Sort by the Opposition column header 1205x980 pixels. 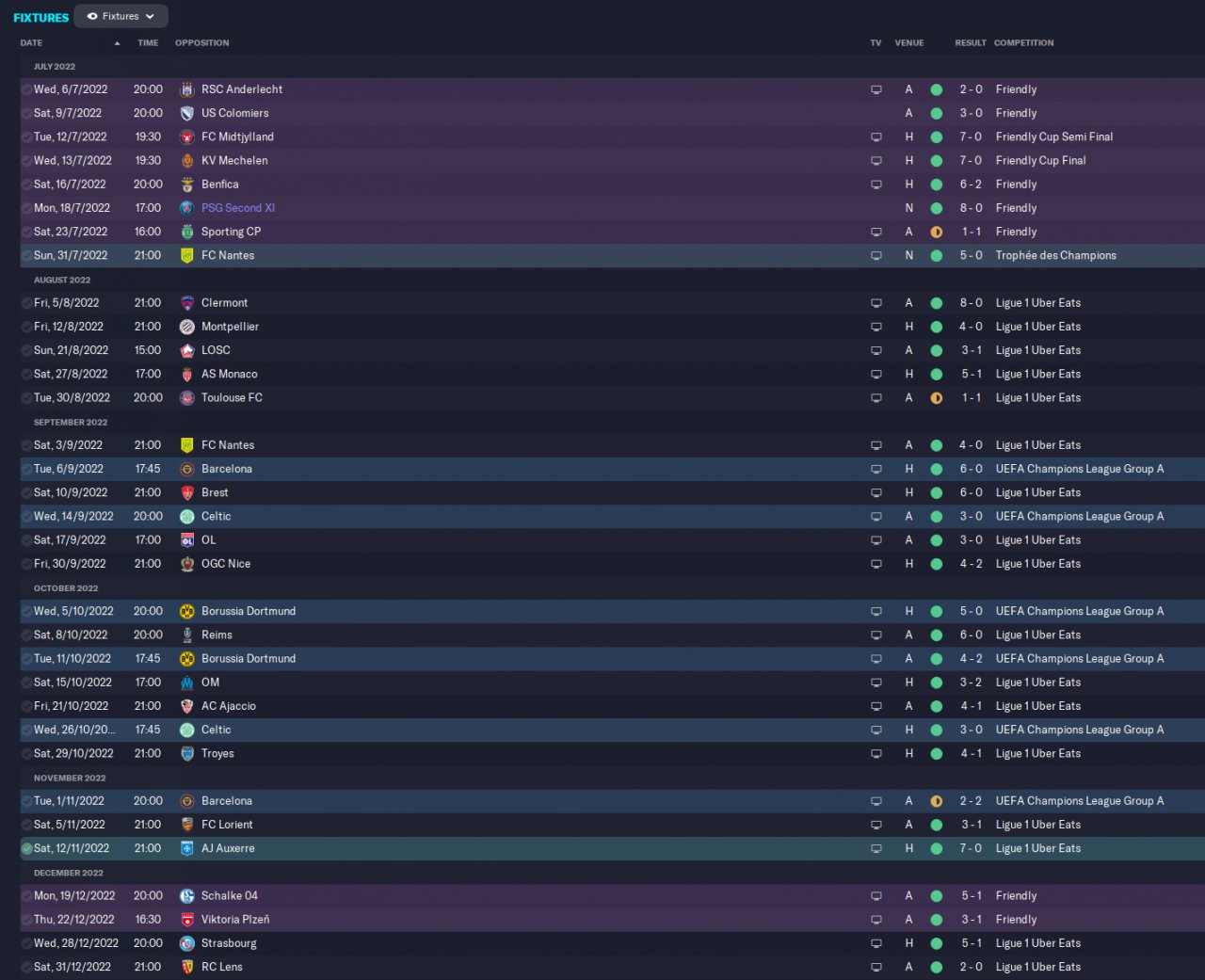201,43
